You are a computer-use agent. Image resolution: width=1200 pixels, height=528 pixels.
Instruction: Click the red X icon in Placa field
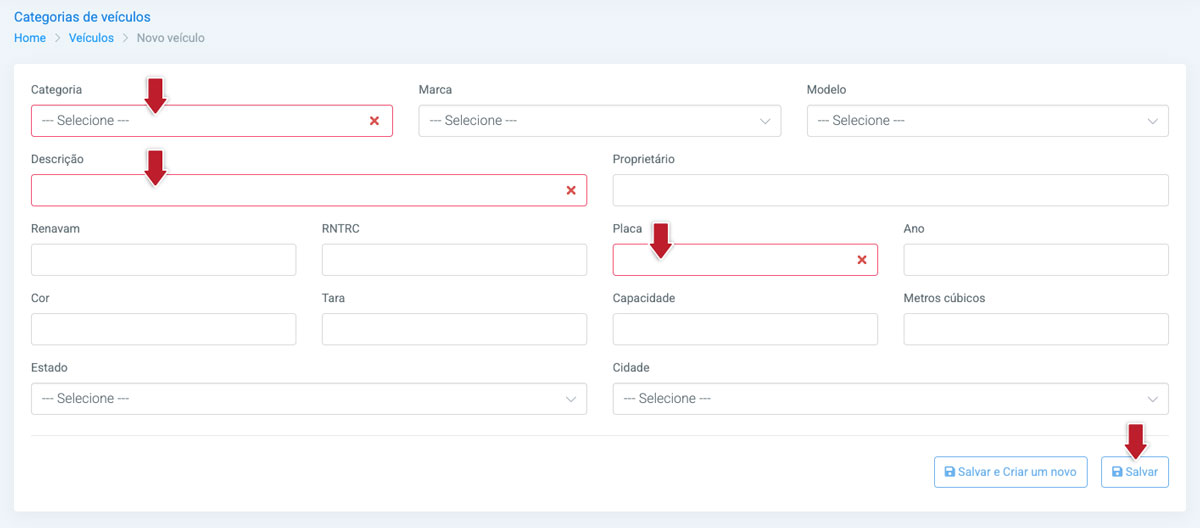point(862,260)
